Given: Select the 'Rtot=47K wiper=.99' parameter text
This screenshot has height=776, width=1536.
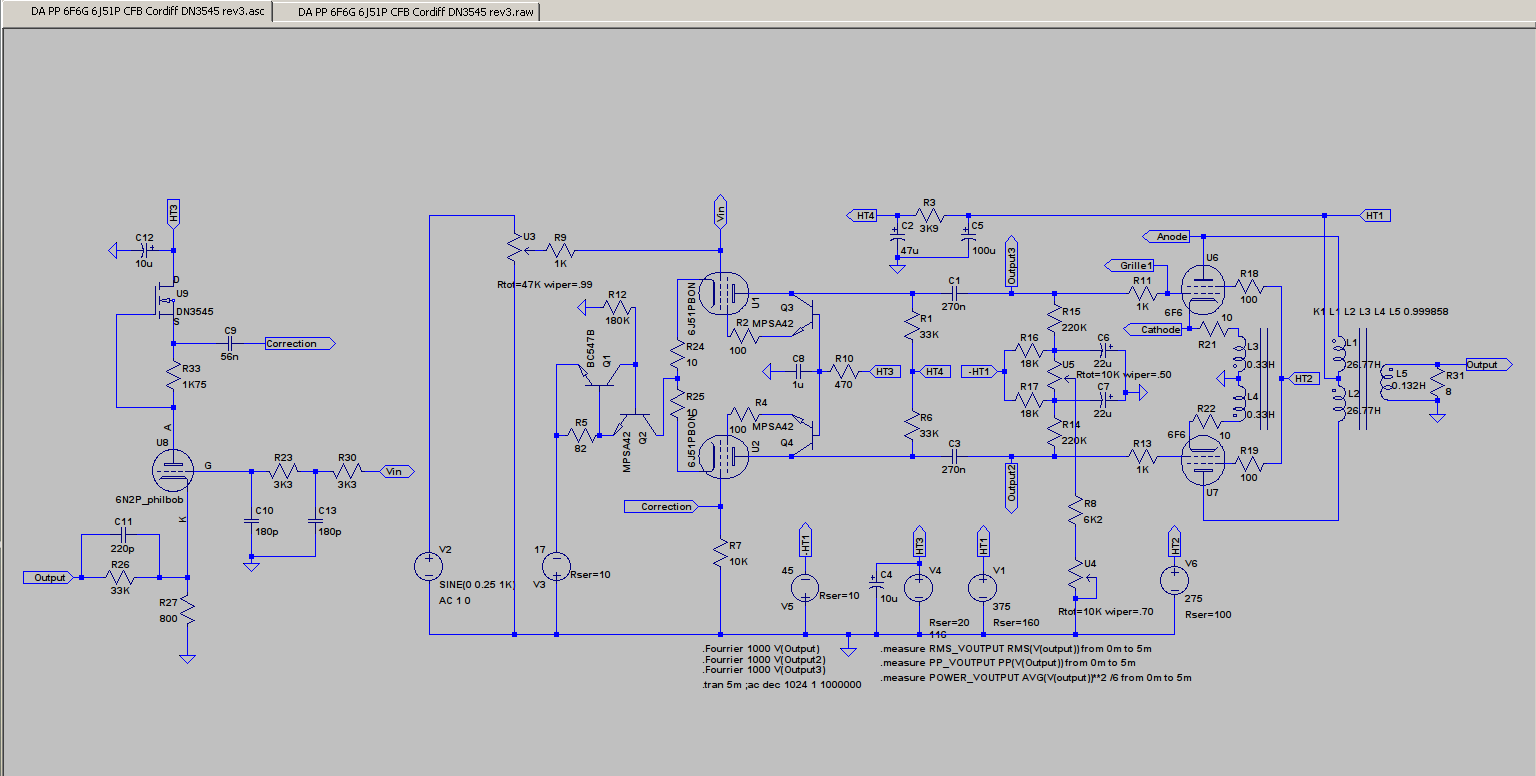Looking at the screenshot, I should (543, 283).
